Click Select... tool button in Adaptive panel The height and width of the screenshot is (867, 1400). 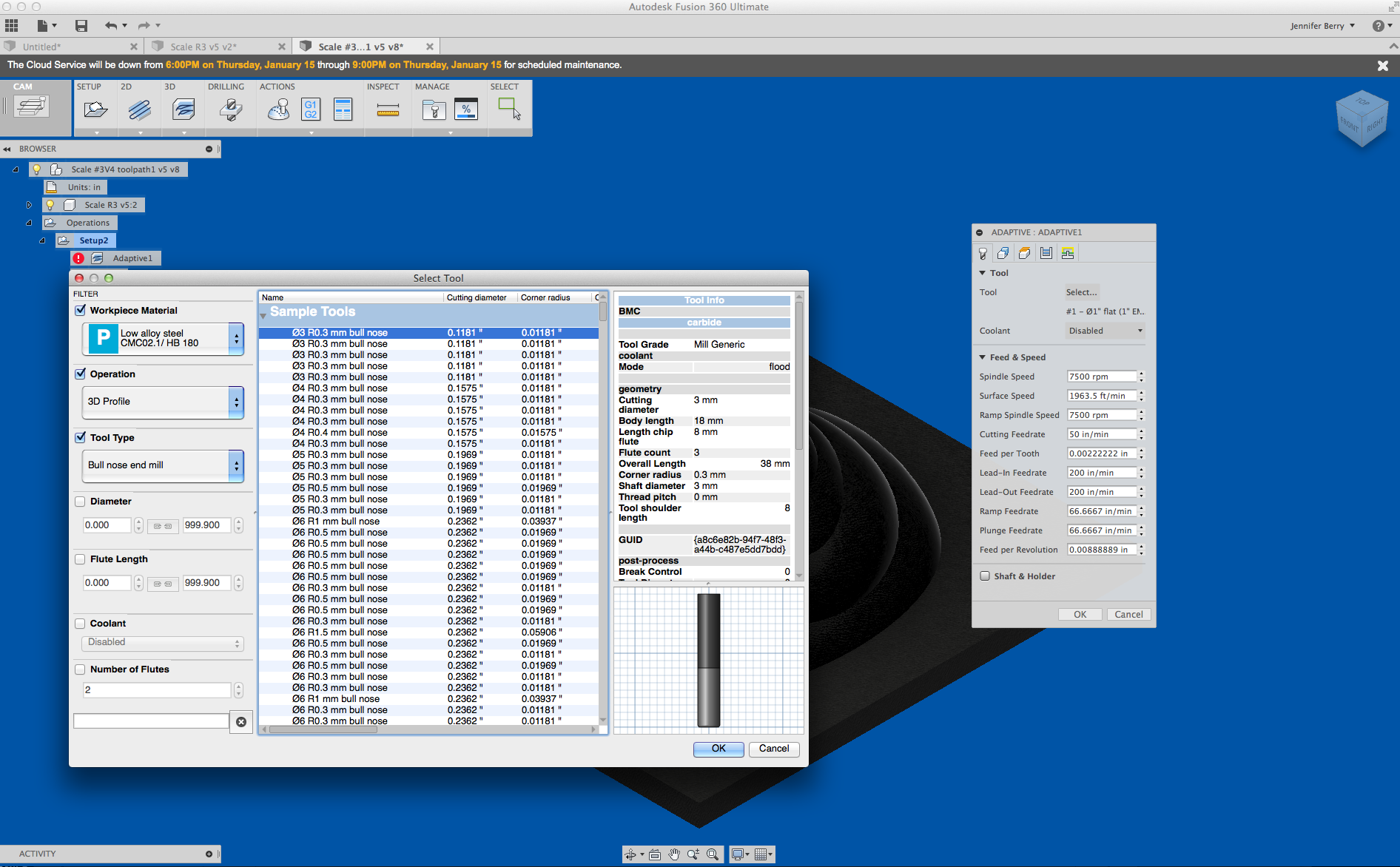point(1082,292)
